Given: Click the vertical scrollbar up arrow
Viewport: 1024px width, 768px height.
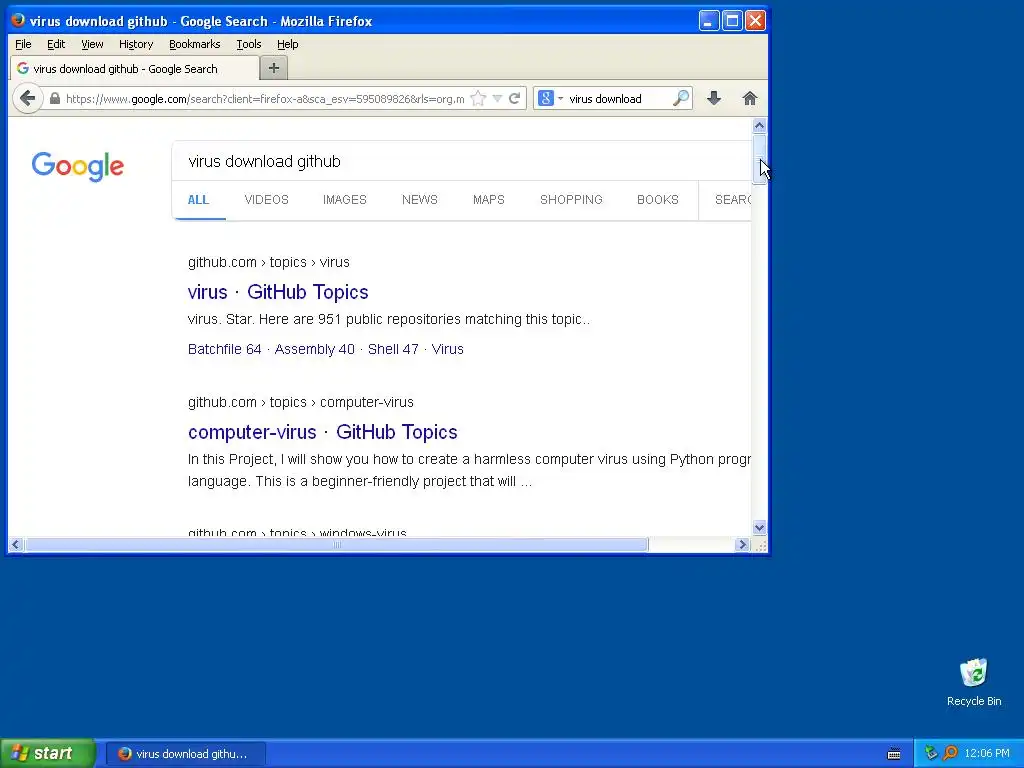Looking at the screenshot, I should (x=759, y=125).
